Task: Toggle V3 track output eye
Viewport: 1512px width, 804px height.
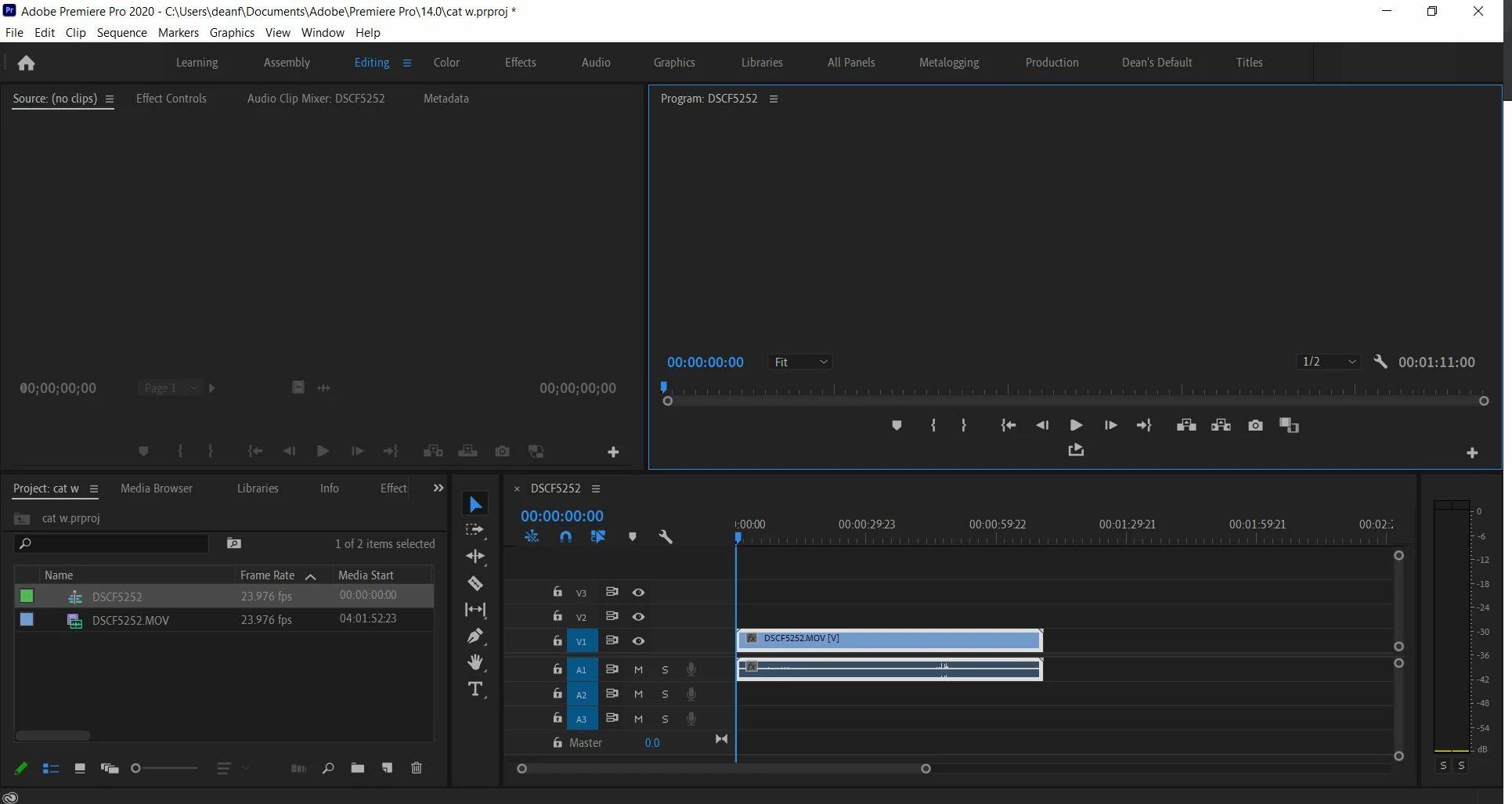Action: (639, 593)
